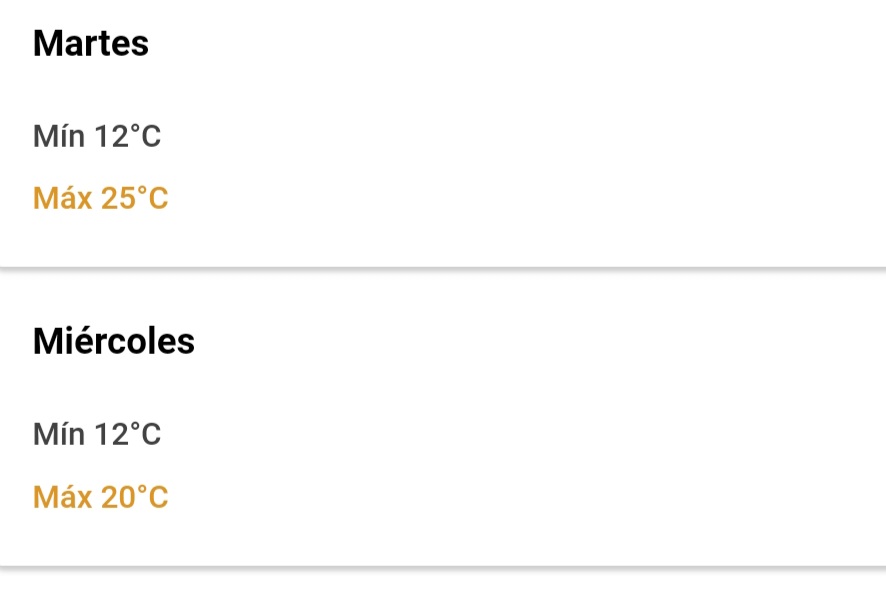Click the divider shadow below Miércoles card
Image resolution: width=886 pixels, height=614 pixels.
coord(443,567)
